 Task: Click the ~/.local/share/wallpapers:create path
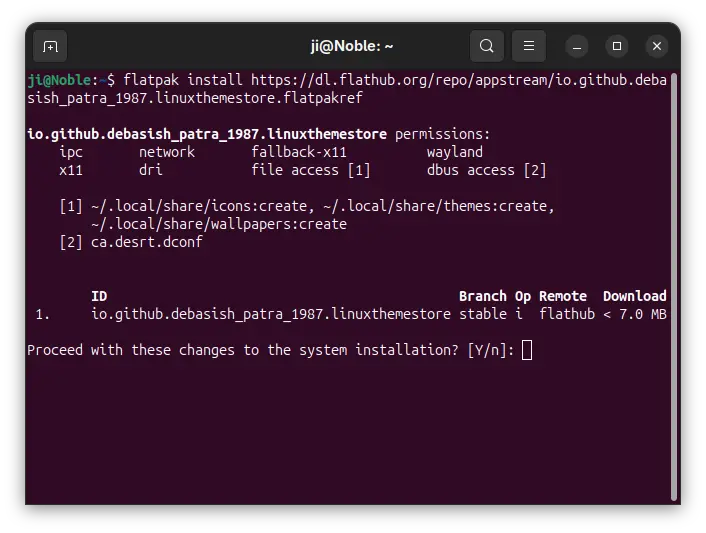coord(219,224)
